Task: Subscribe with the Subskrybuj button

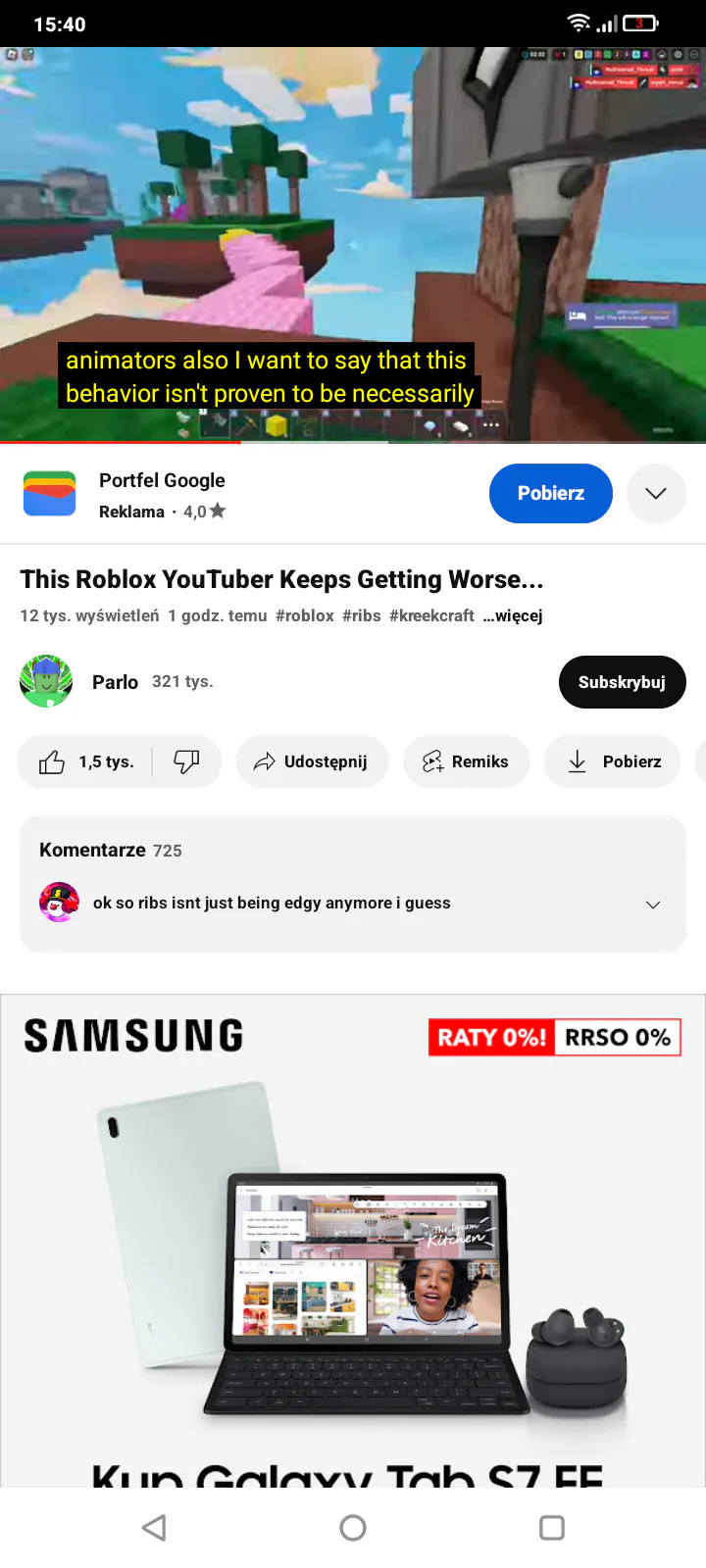Action: pos(622,681)
